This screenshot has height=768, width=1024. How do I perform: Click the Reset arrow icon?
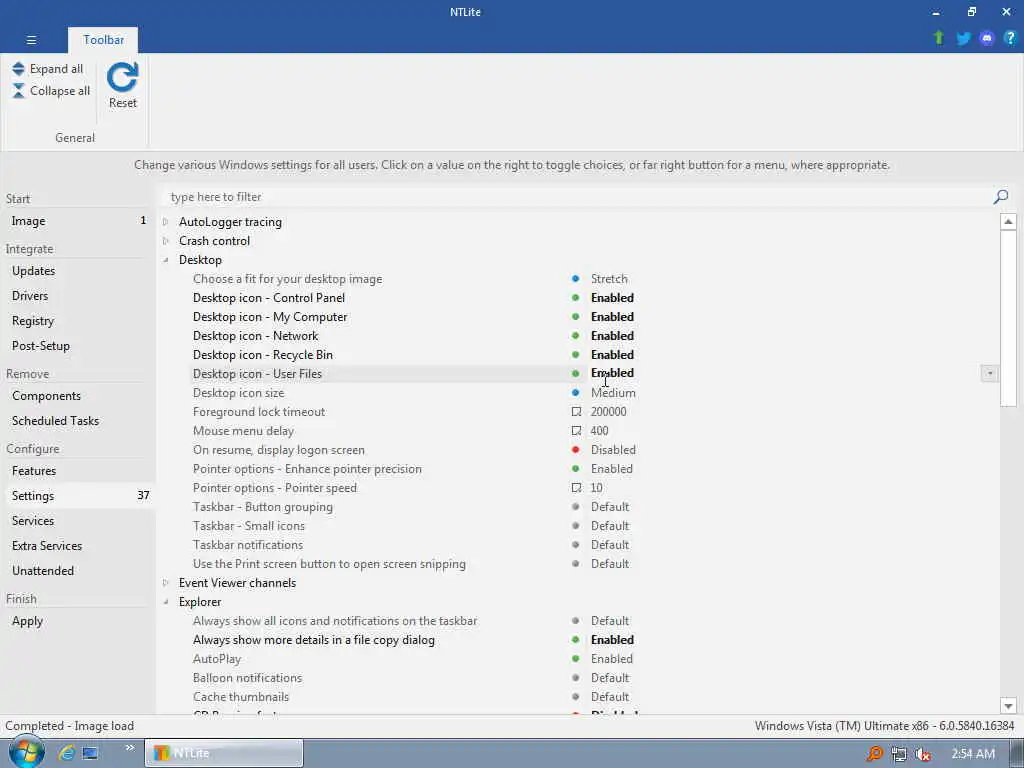[x=123, y=77]
